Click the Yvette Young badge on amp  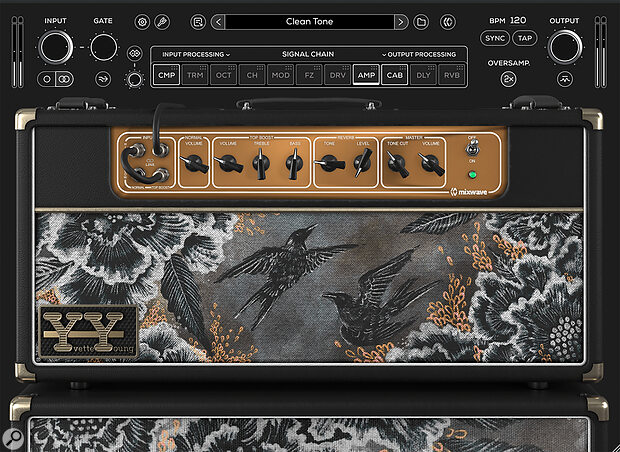coord(89,331)
